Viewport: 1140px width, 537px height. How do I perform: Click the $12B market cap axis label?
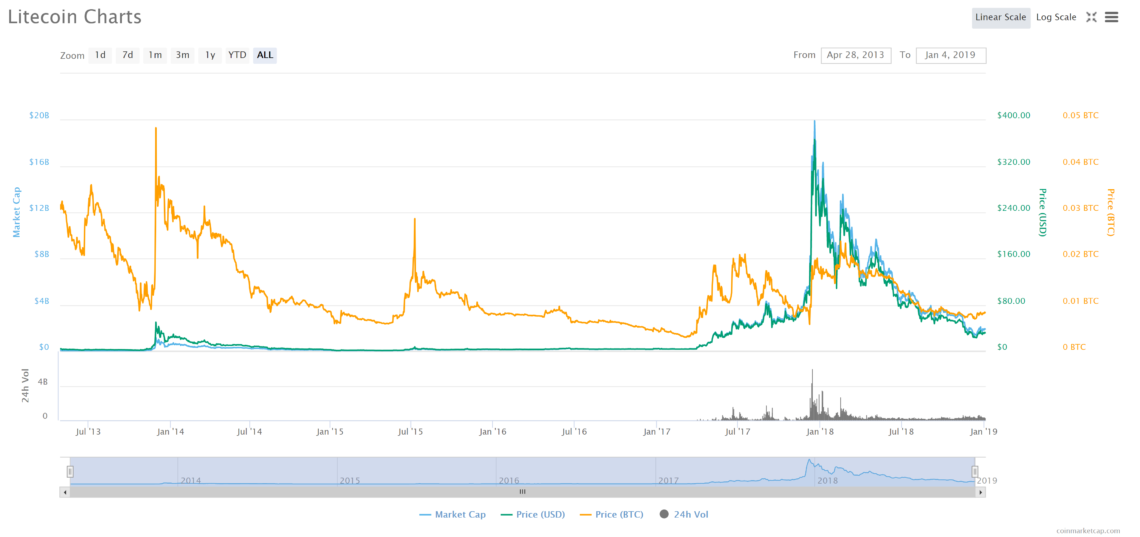39,209
